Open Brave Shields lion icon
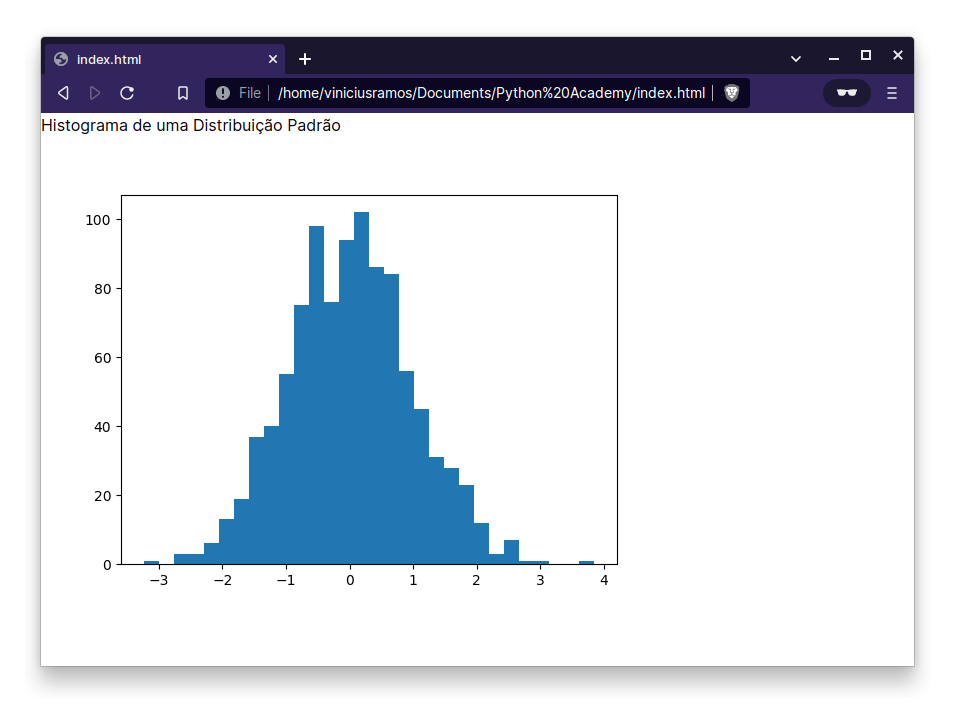The height and width of the screenshot is (716, 959). [x=731, y=93]
